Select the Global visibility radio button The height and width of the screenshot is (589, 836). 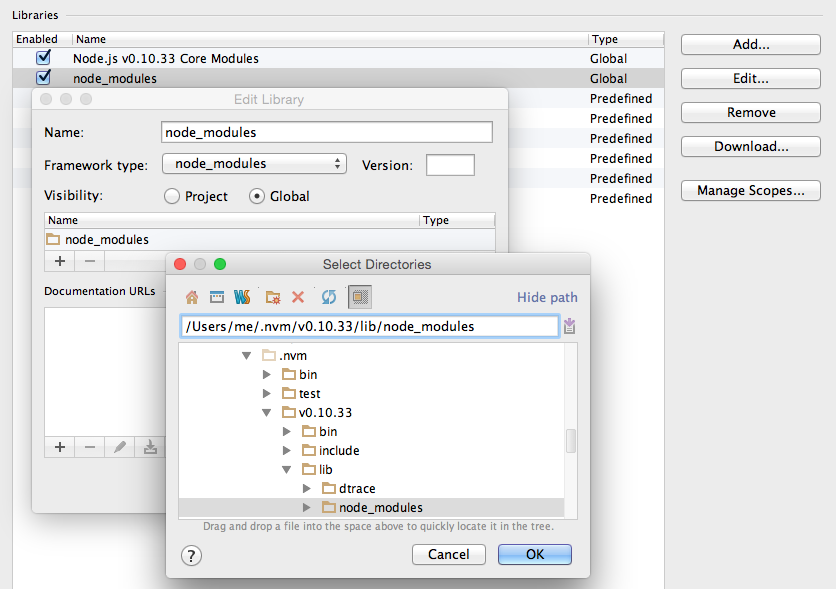pos(258,196)
